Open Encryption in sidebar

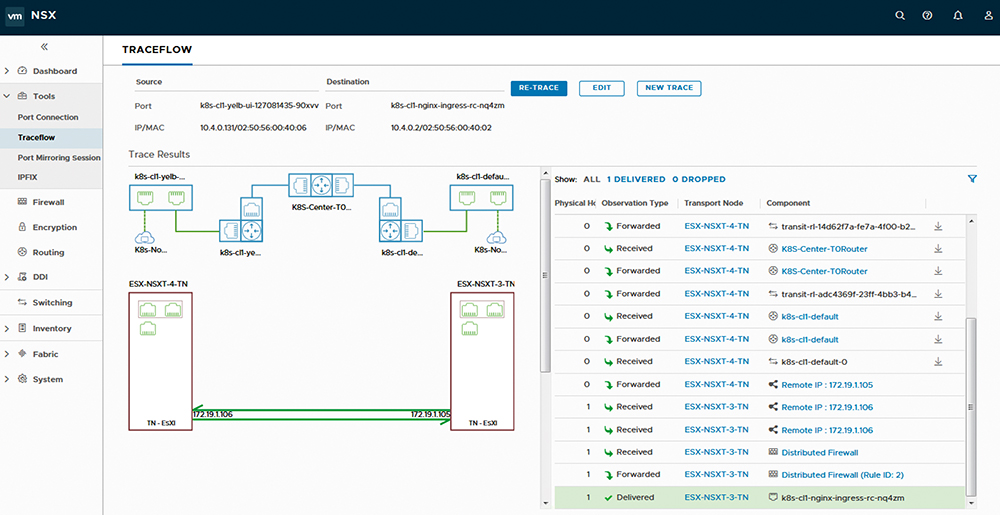[54, 227]
